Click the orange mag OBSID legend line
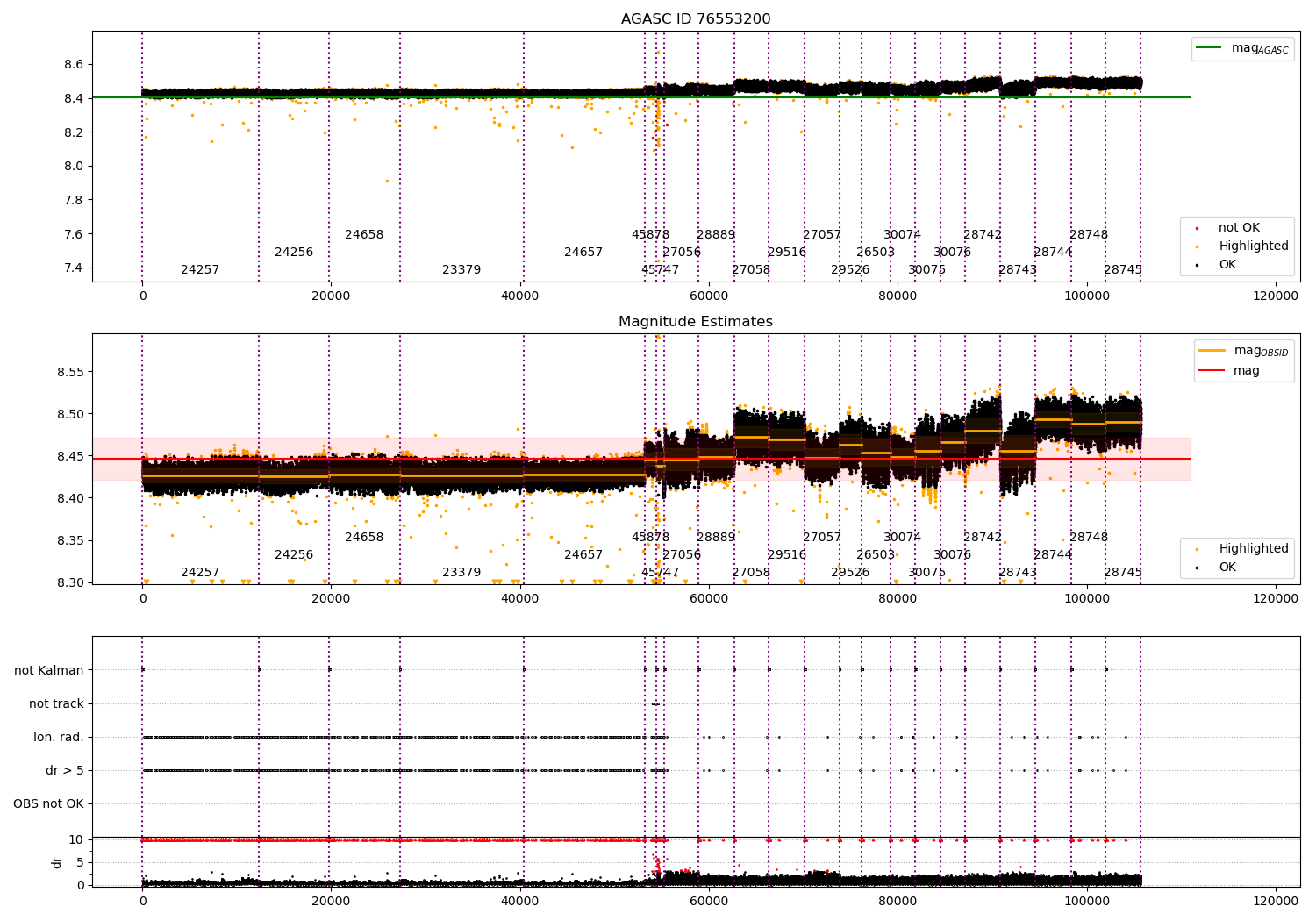 [x=1212, y=351]
